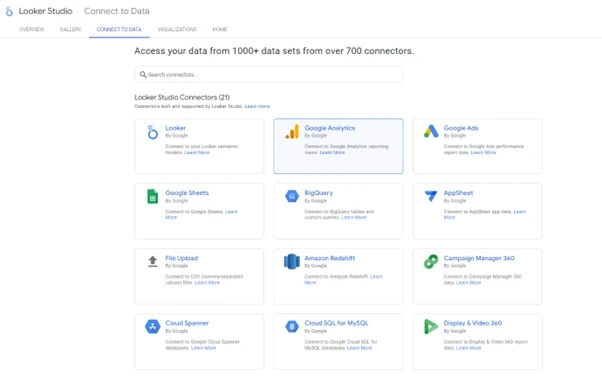
Task: Open the Gallery tab
Action: (70, 29)
